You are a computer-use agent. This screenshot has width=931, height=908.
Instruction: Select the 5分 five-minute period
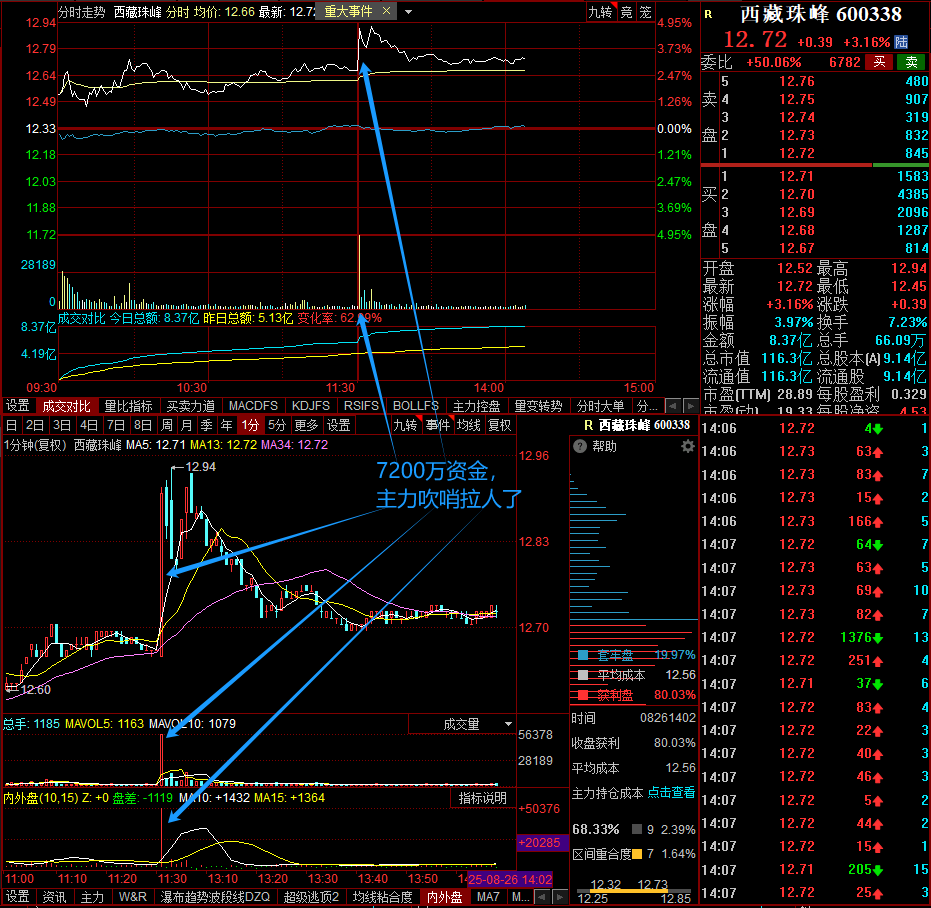pos(277,425)
